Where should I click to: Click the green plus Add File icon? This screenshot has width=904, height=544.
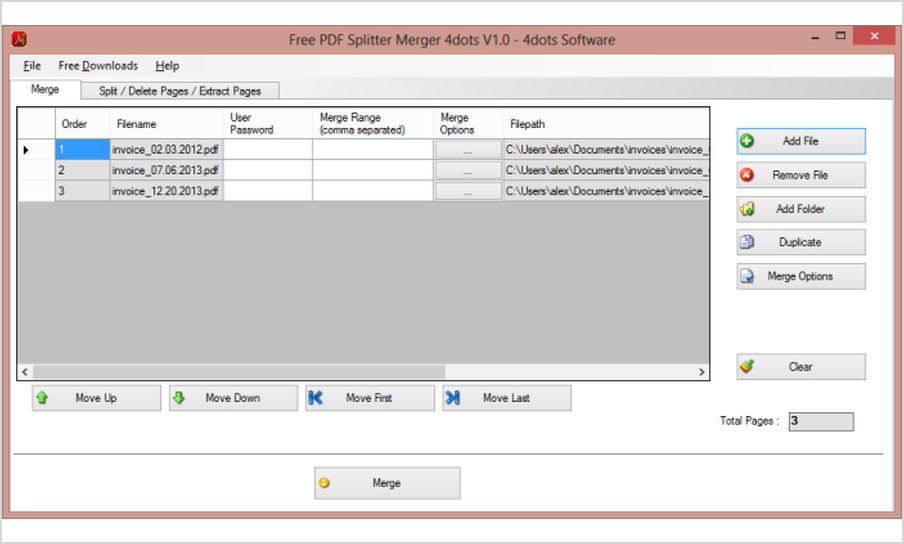click(x=747, y=141)
